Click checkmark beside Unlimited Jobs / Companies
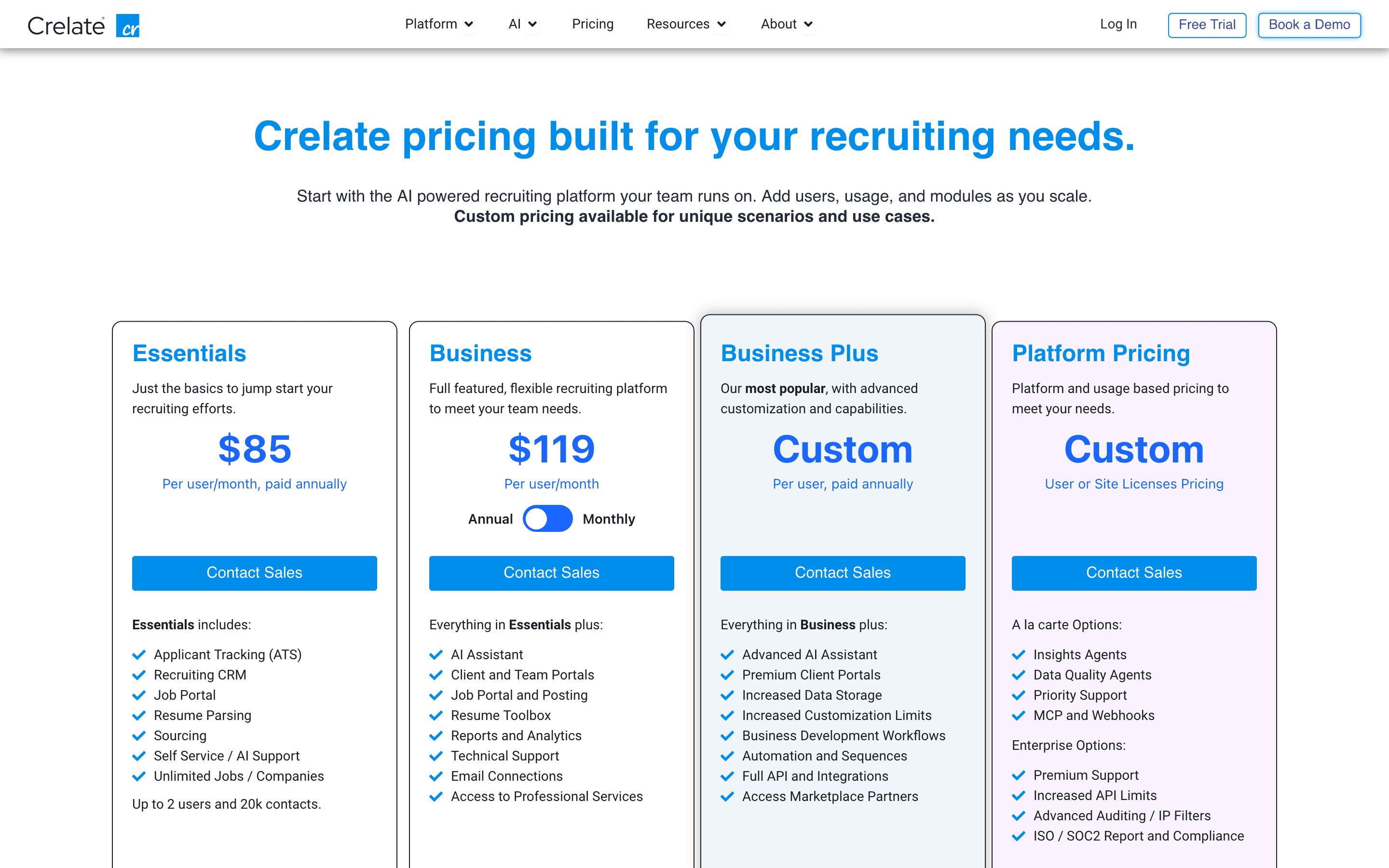 click(x=139, y=777)
